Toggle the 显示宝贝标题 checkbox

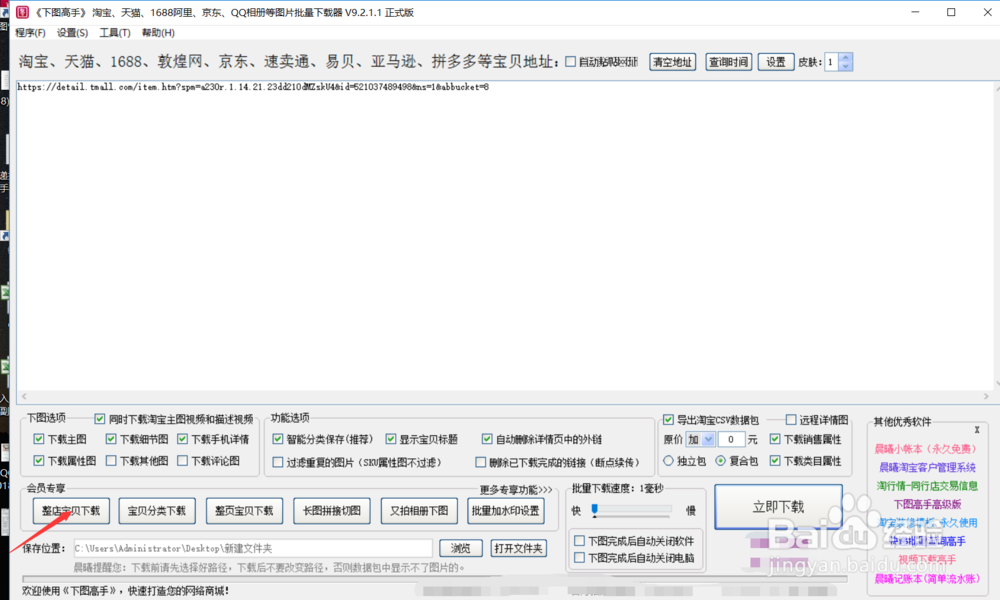391,439
